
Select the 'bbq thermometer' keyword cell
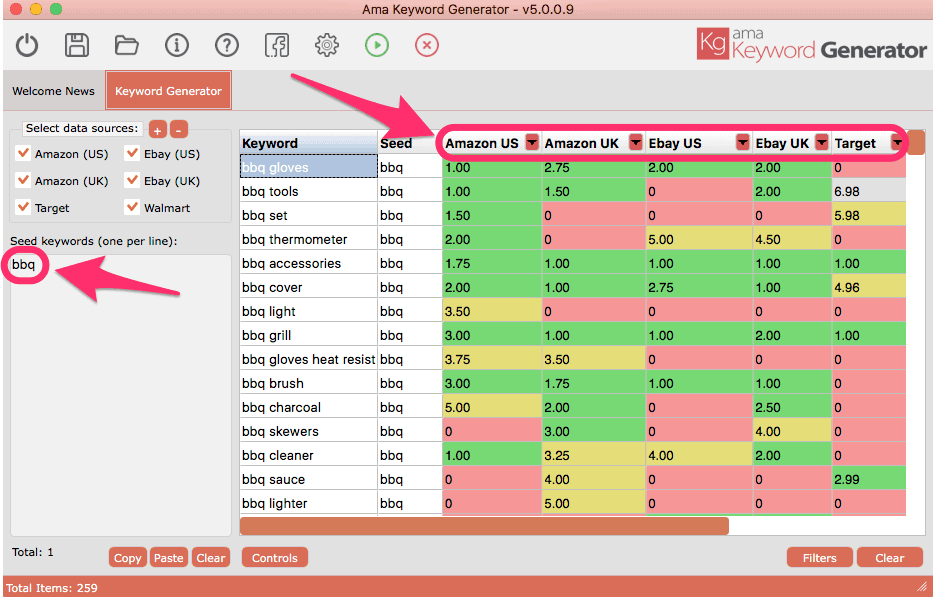point(309,239)
